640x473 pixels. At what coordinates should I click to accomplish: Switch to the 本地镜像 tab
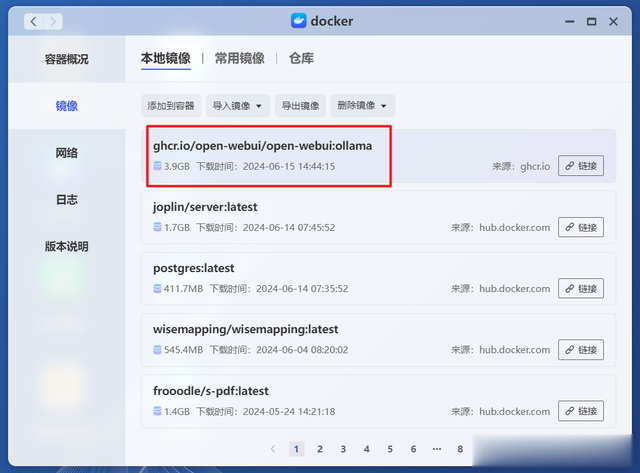click(166, 58)
